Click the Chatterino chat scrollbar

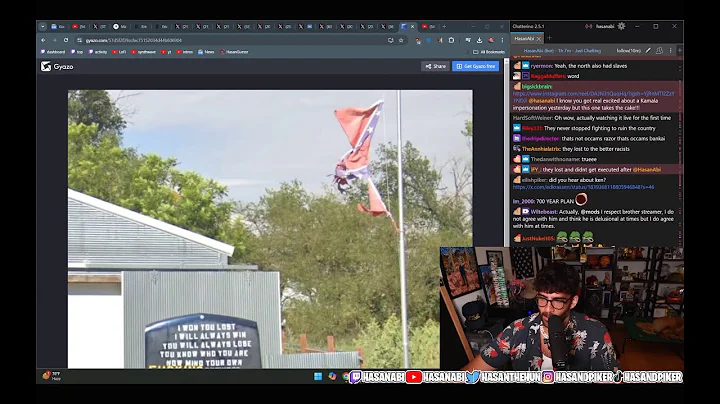[x=680, y=152]
